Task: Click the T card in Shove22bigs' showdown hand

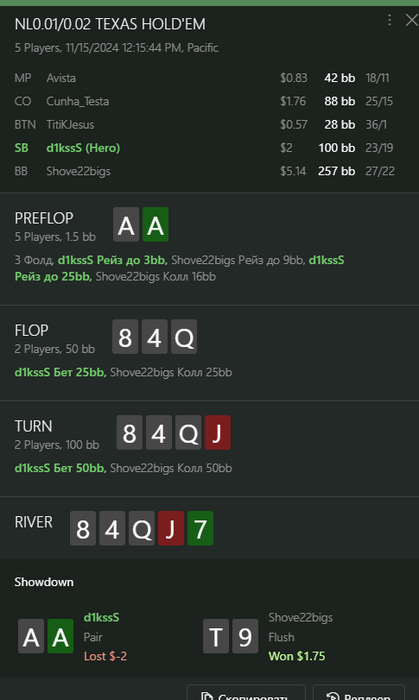Action: 216,636
